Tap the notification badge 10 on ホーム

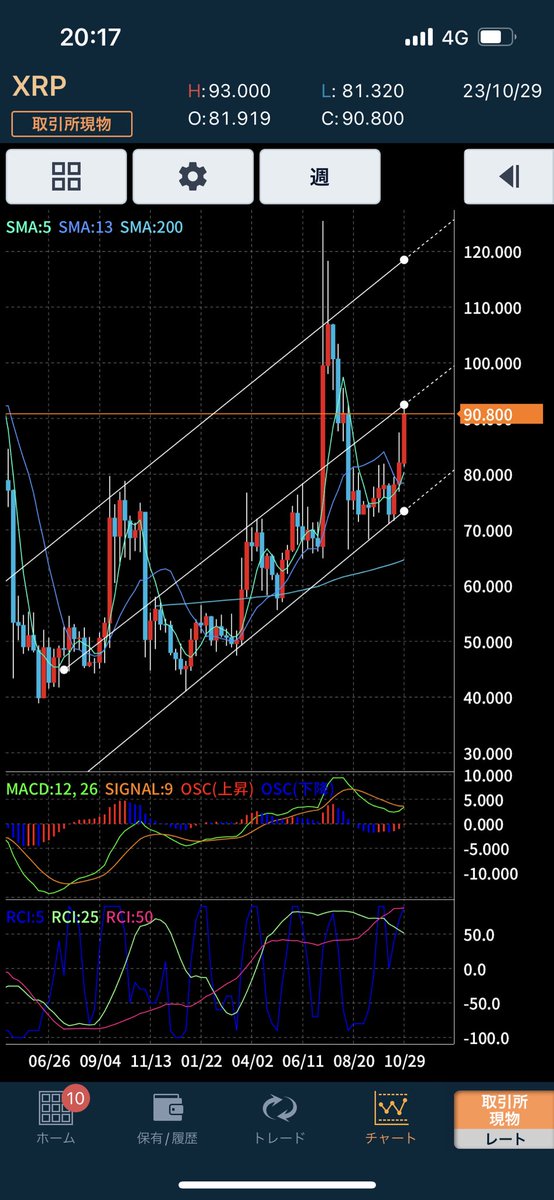coord(76,1098)
